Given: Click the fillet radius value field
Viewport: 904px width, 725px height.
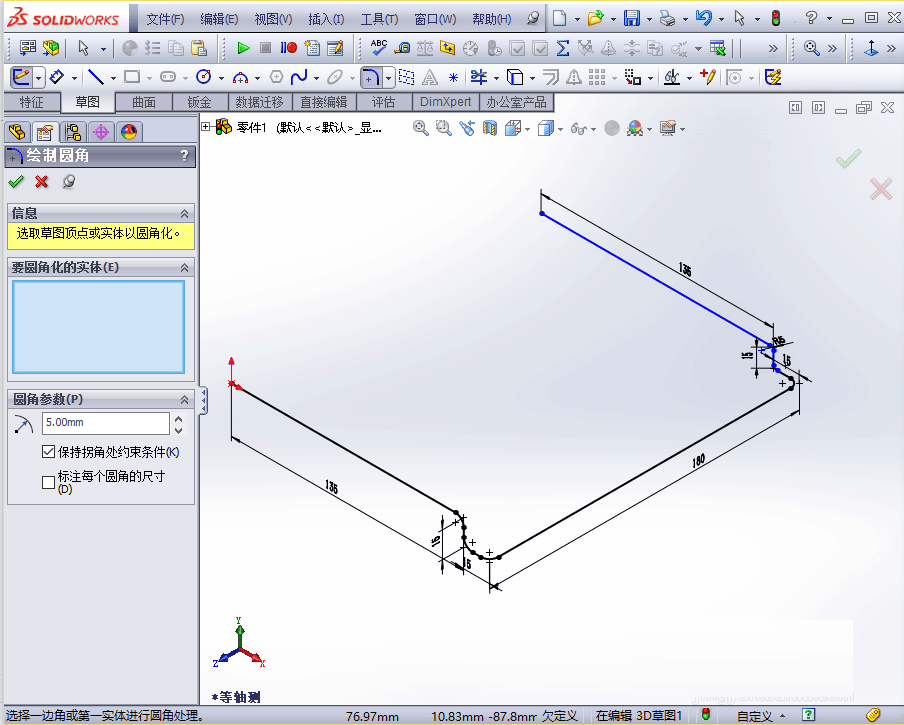Looking at the screenshot, I should (x=105, y=422).
